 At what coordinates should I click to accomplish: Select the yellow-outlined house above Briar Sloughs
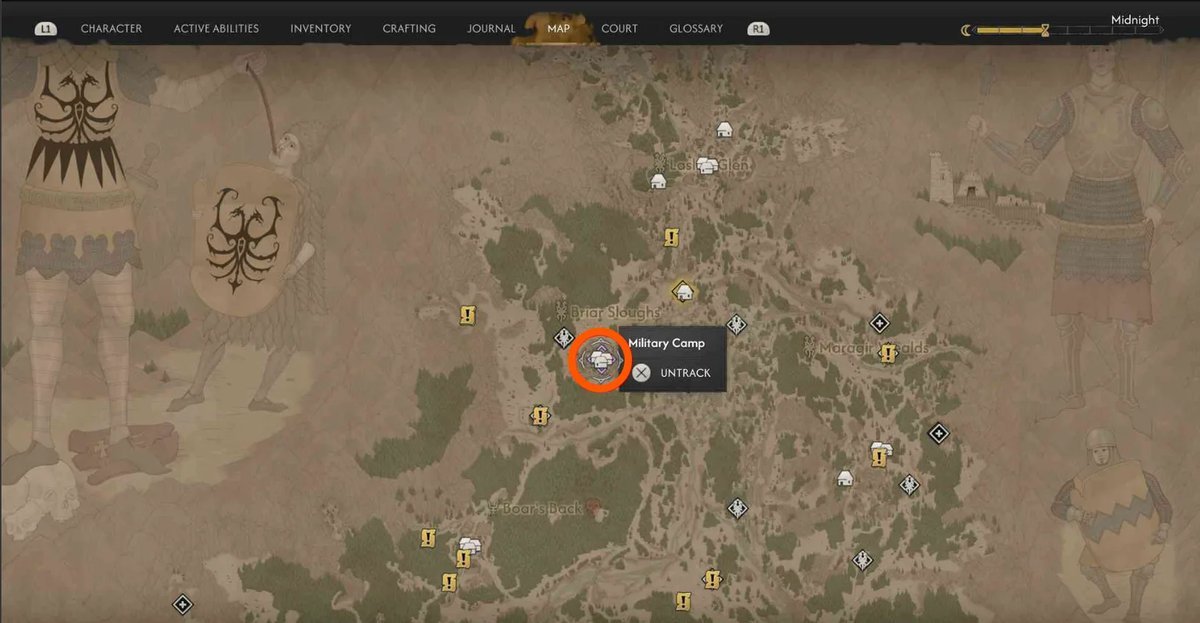point(684,291)
